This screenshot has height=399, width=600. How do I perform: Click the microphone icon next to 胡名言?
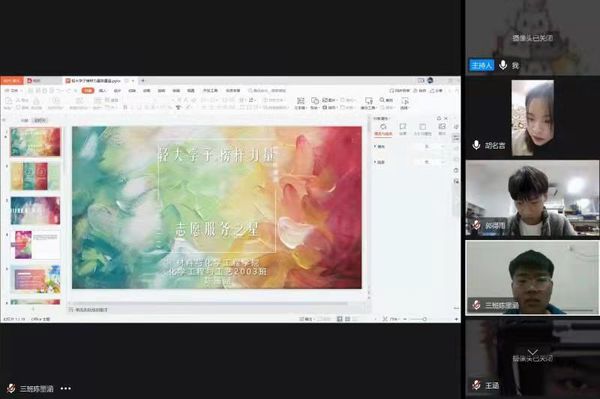(x=476, y=145)
